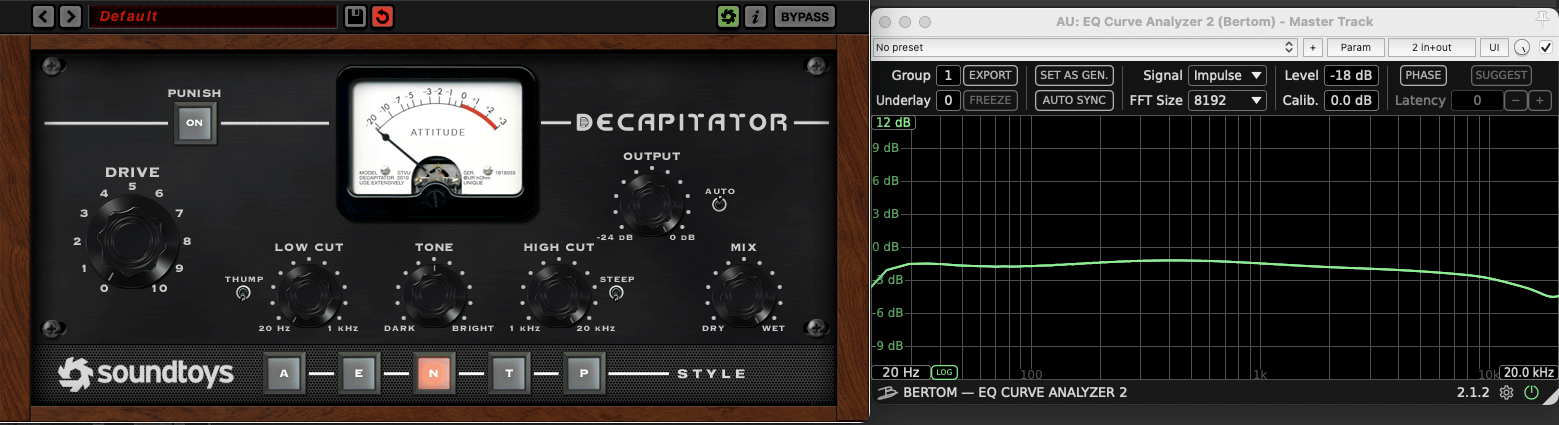
Task: Go to next preset with right arrow
Action: [70, 16]
